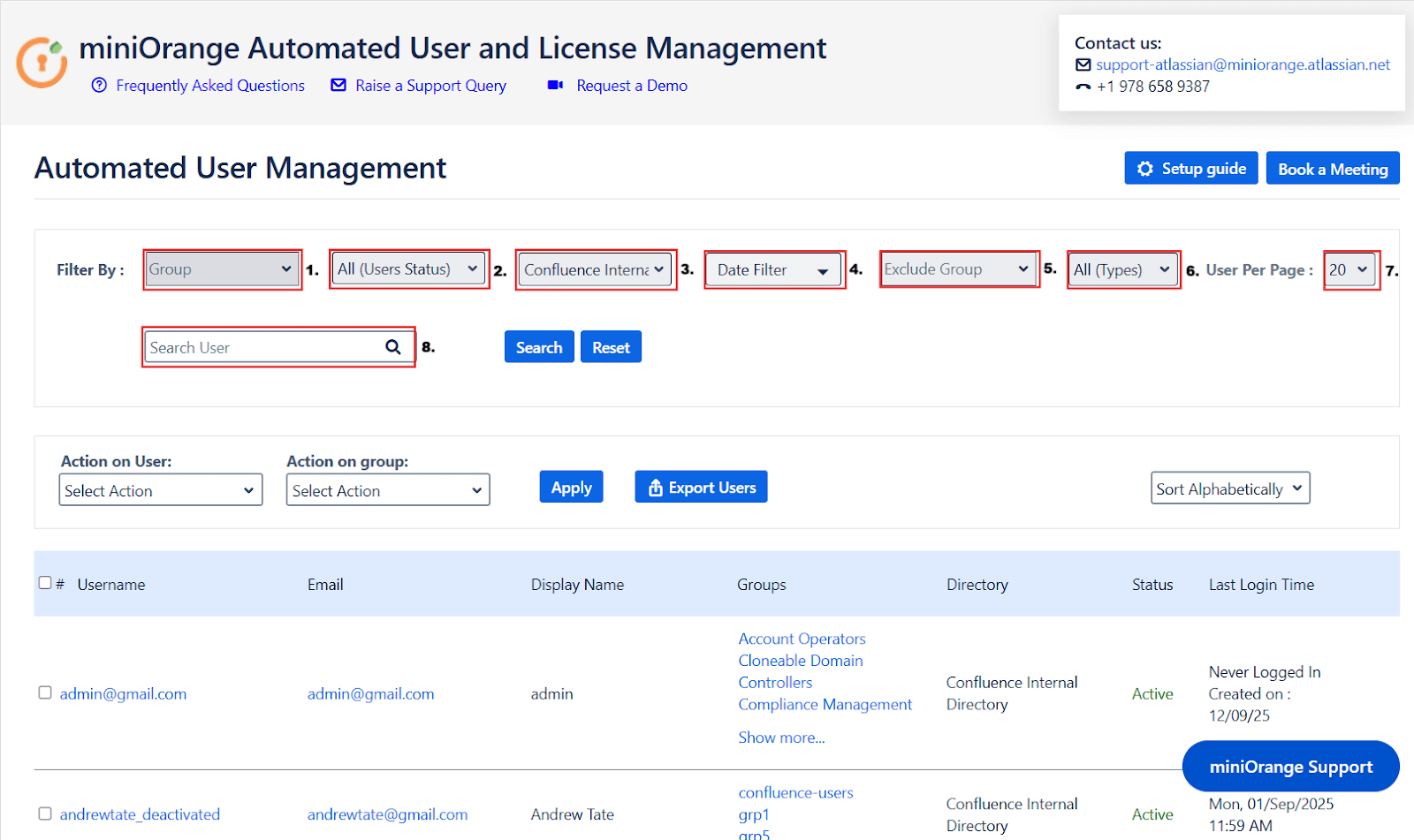Click the magnifier icon in Search User
The height and width of the screenshot is (840, 1414).
coord(393,347)
